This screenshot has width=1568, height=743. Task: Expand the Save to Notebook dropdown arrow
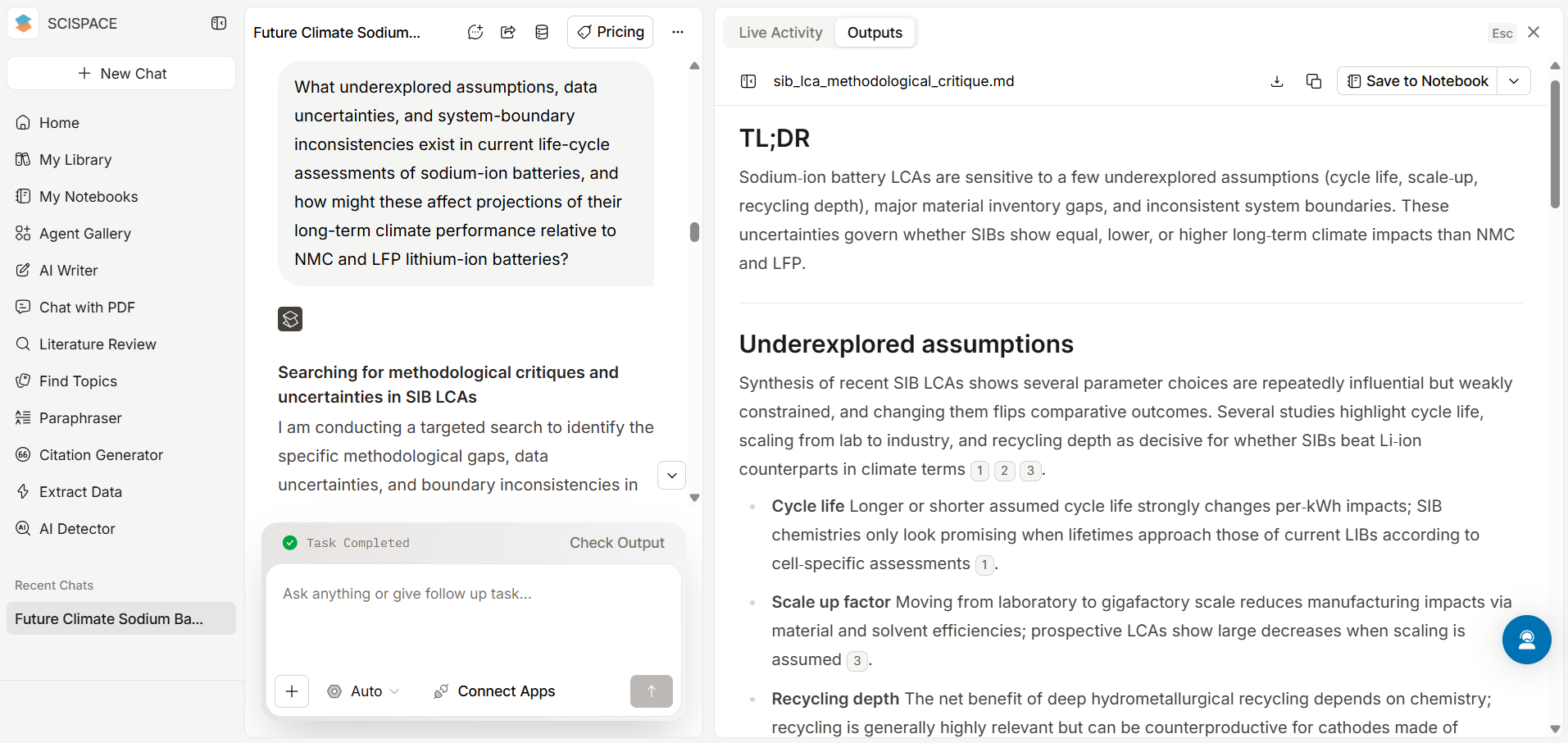[x=1514, y=81]
